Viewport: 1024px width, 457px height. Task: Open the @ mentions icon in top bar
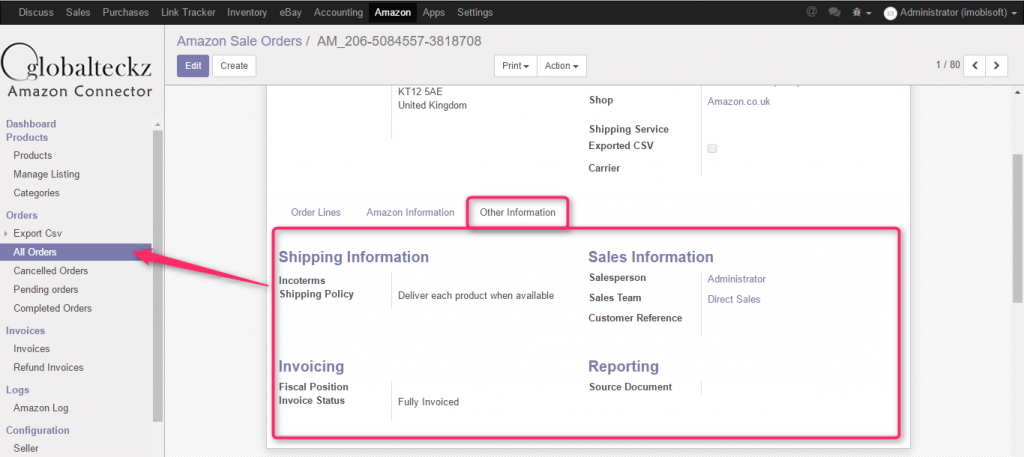tap(811, 12)
